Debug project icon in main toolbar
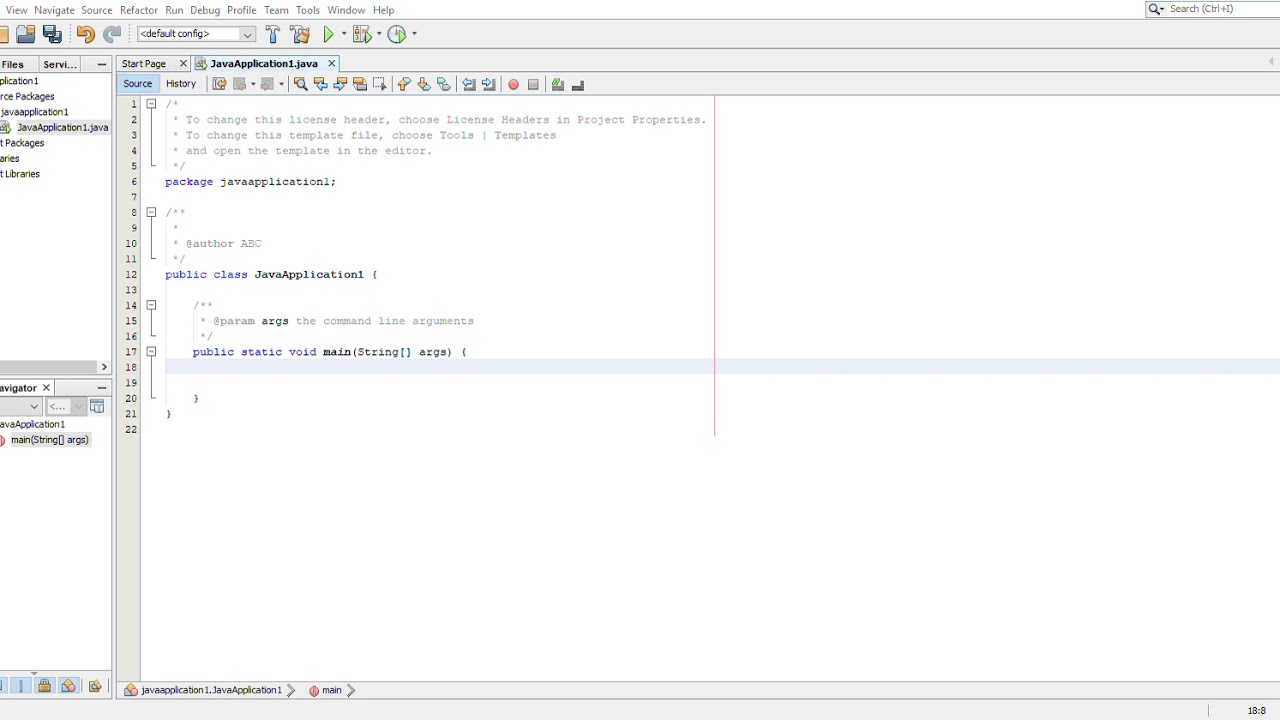 click(361, 34)
